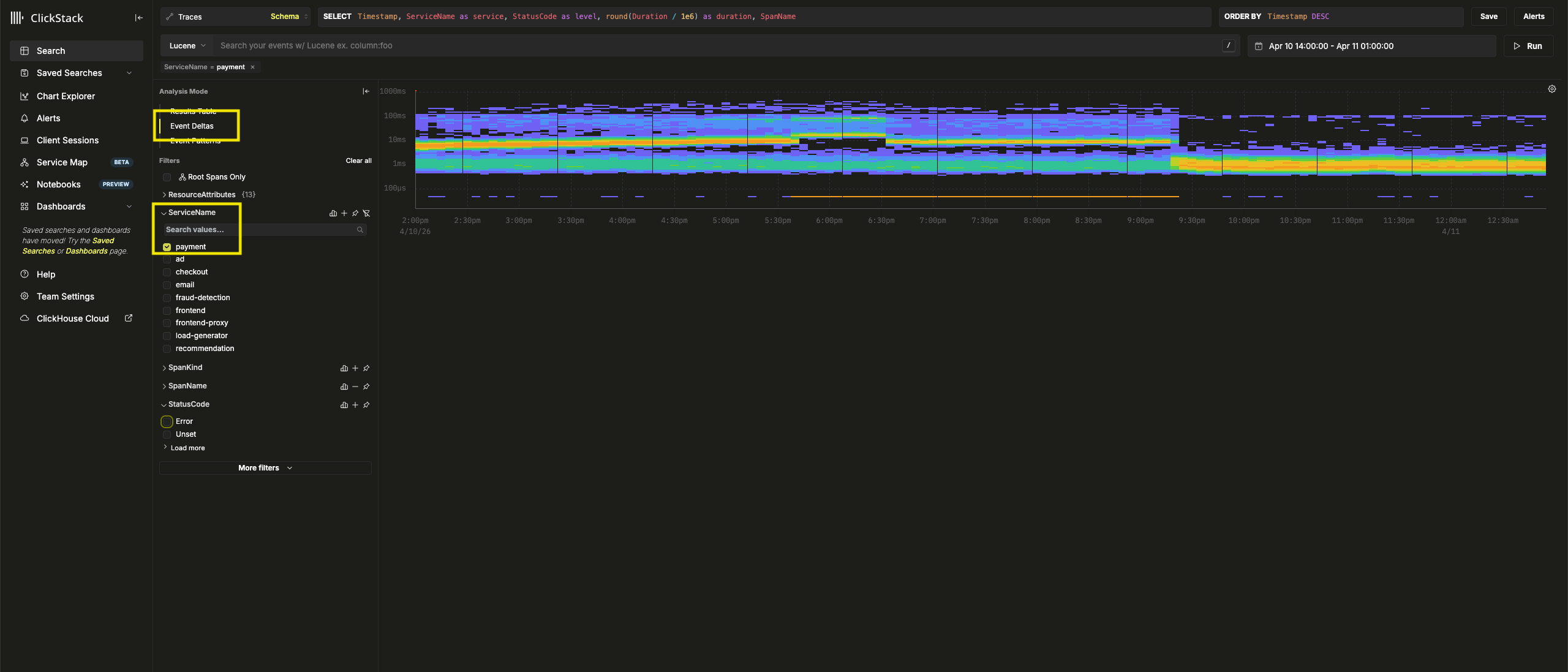This screenshot has height=672, width=1568.
Task: Uncheck the payment service filter
Action: (167, 247)
